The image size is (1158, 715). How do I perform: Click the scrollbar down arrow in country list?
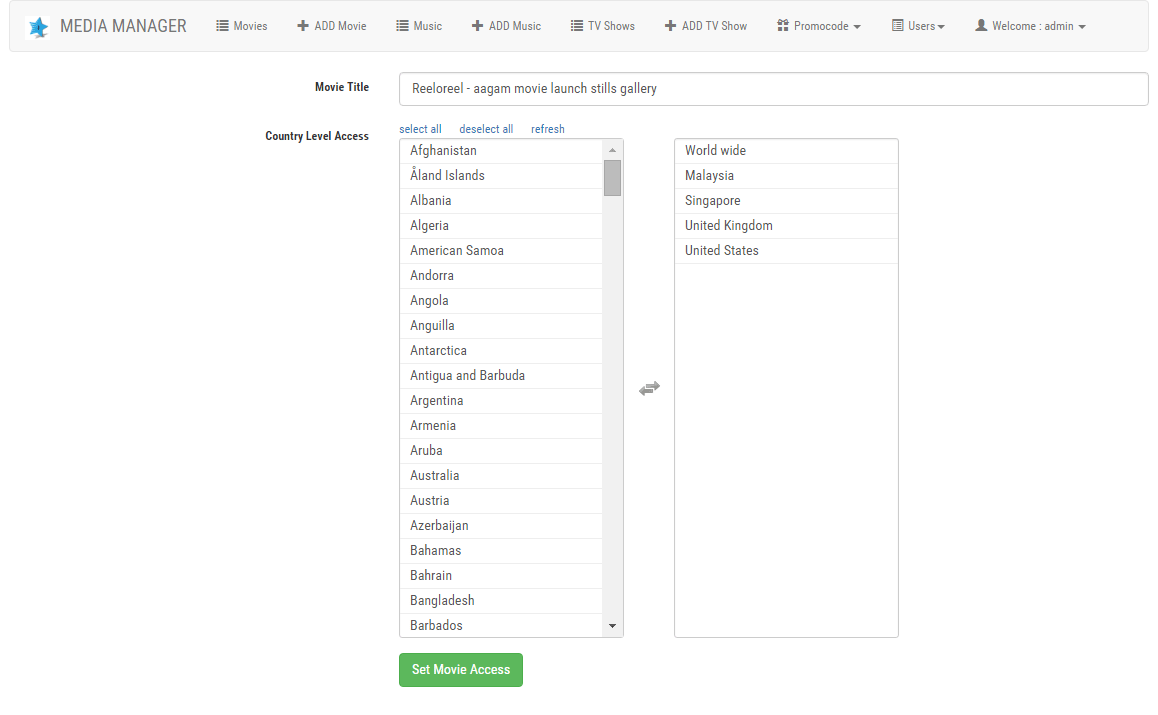pyautogui.click(x=613, y=626)
